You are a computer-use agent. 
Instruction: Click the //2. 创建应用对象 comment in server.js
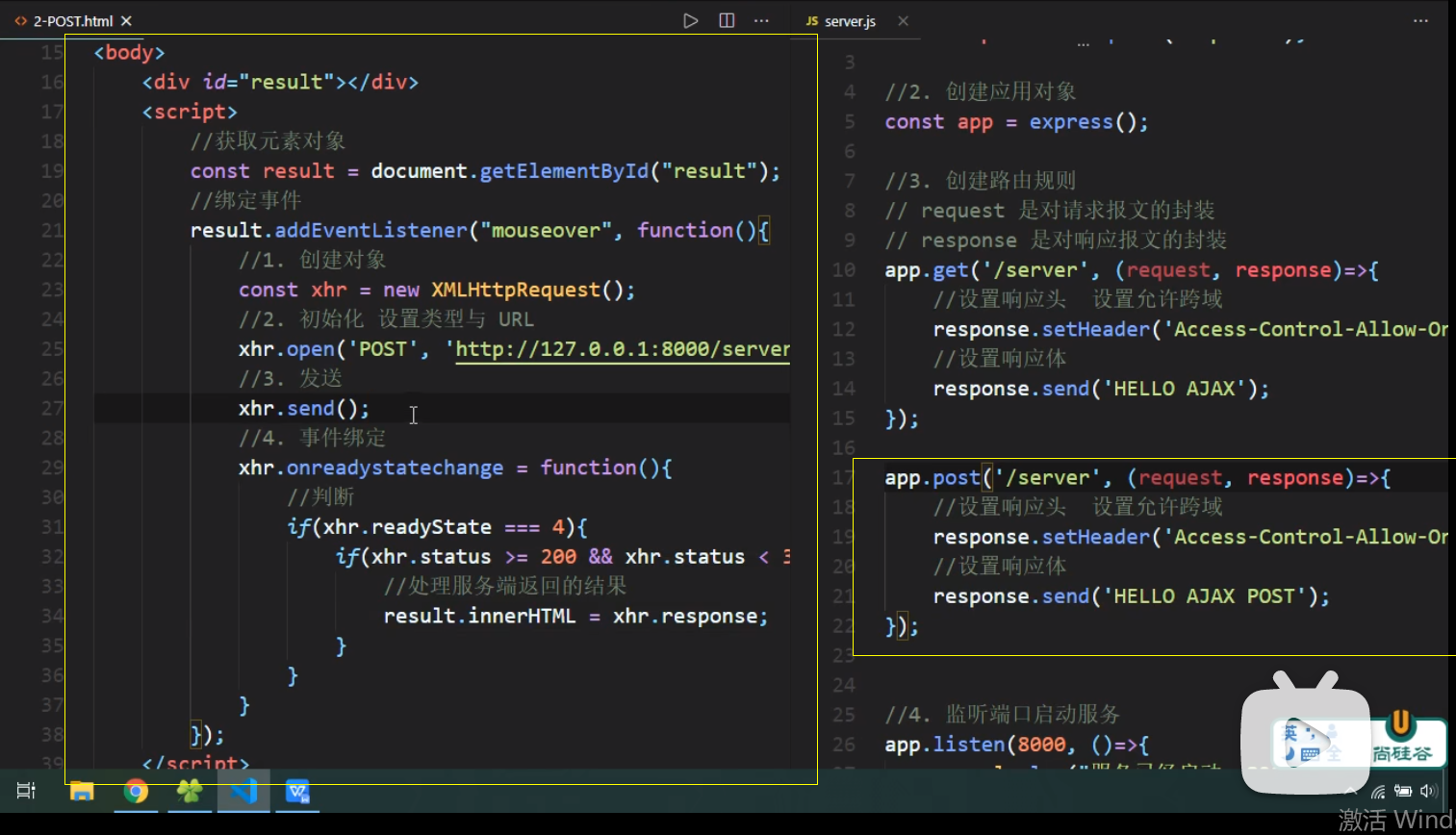pos(981,92)
